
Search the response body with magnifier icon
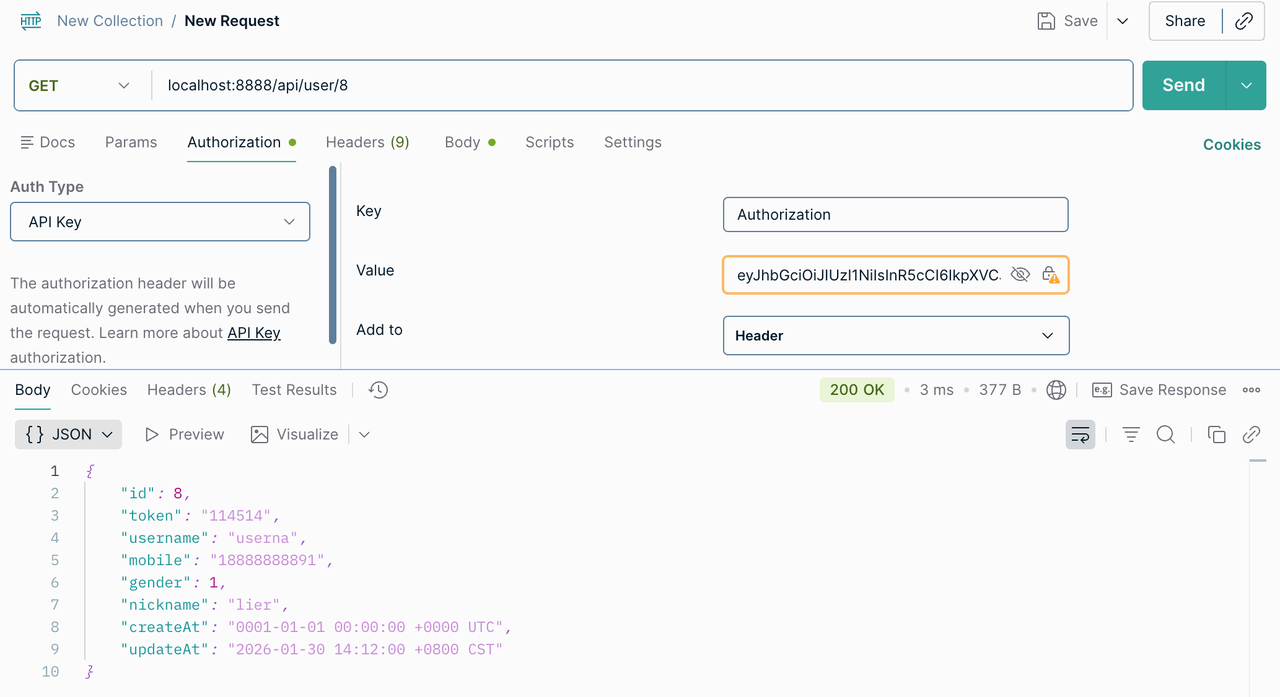1166,434
